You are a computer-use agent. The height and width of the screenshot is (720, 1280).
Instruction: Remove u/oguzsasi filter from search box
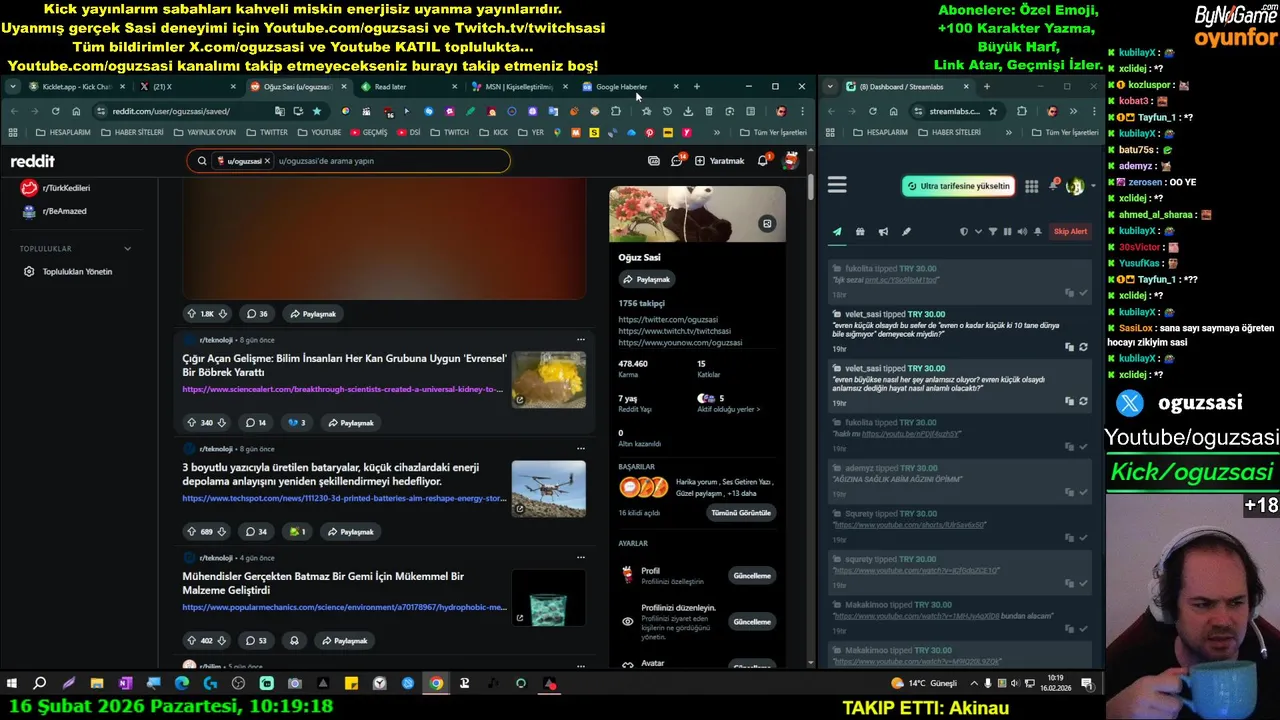tap(267, 161)
